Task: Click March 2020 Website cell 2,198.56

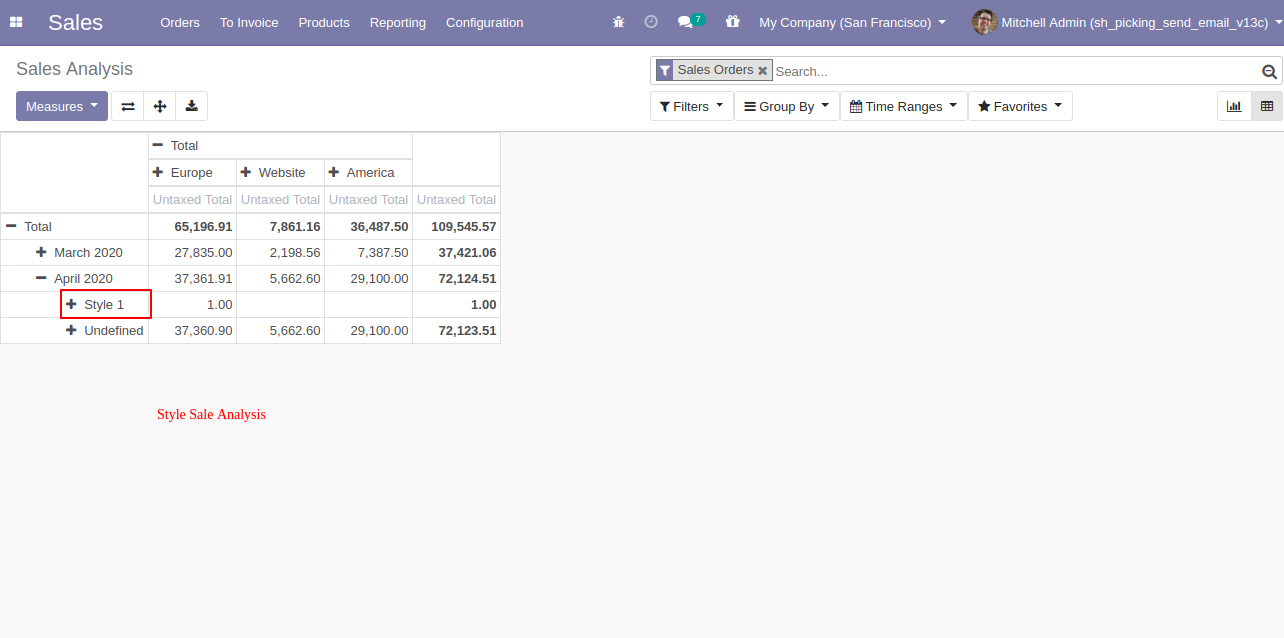Action: [280, 252]
